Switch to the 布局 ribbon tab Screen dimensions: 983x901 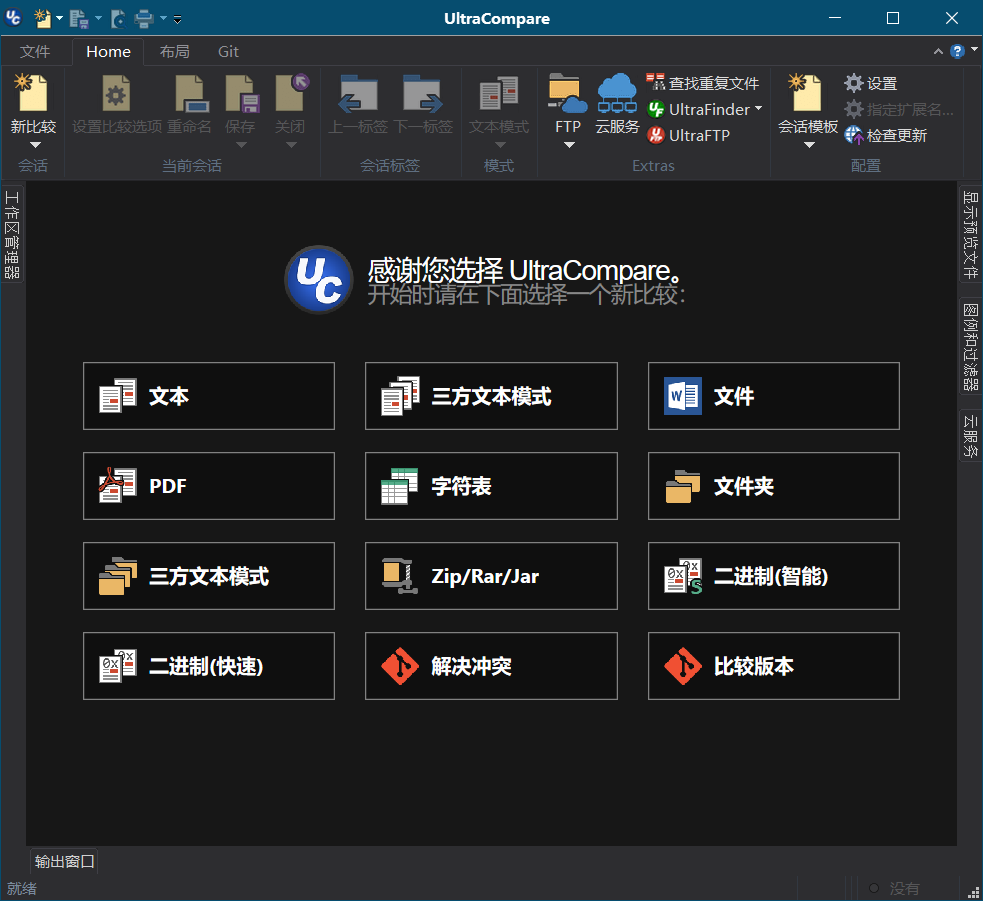pyautogui.click(x=174, y=51)
